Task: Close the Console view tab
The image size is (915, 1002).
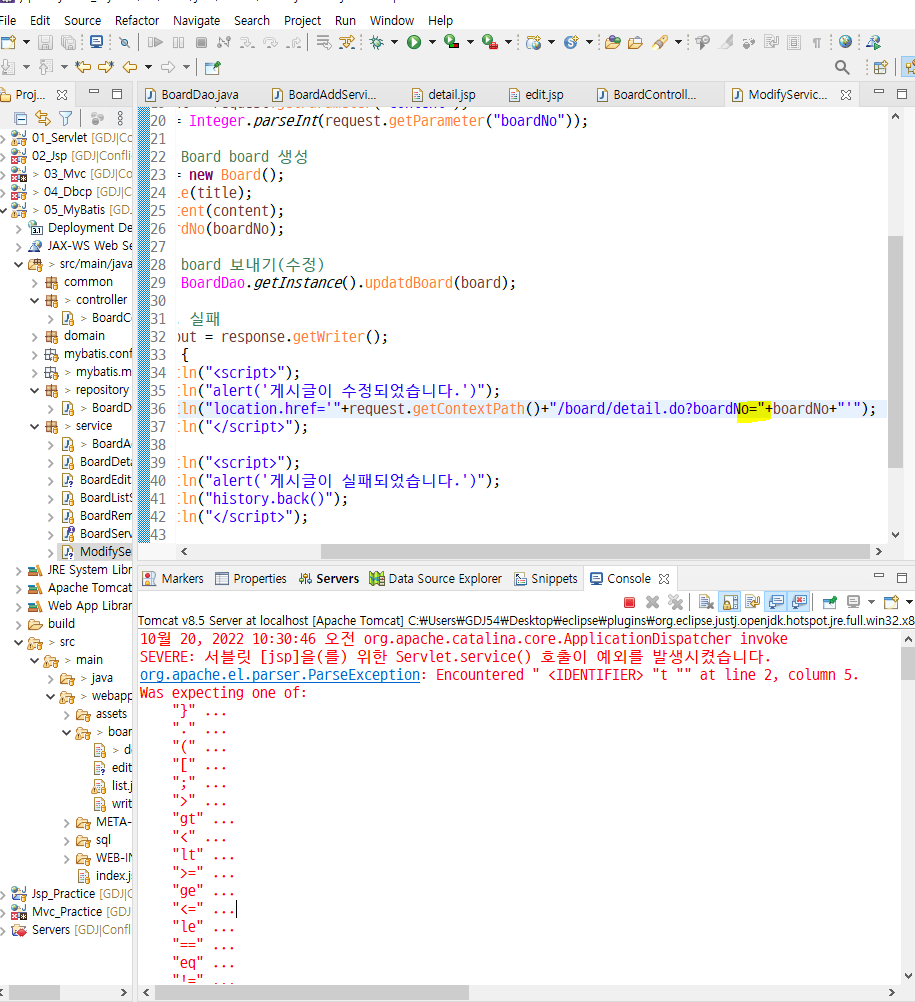Action: [x=664, y=579]
